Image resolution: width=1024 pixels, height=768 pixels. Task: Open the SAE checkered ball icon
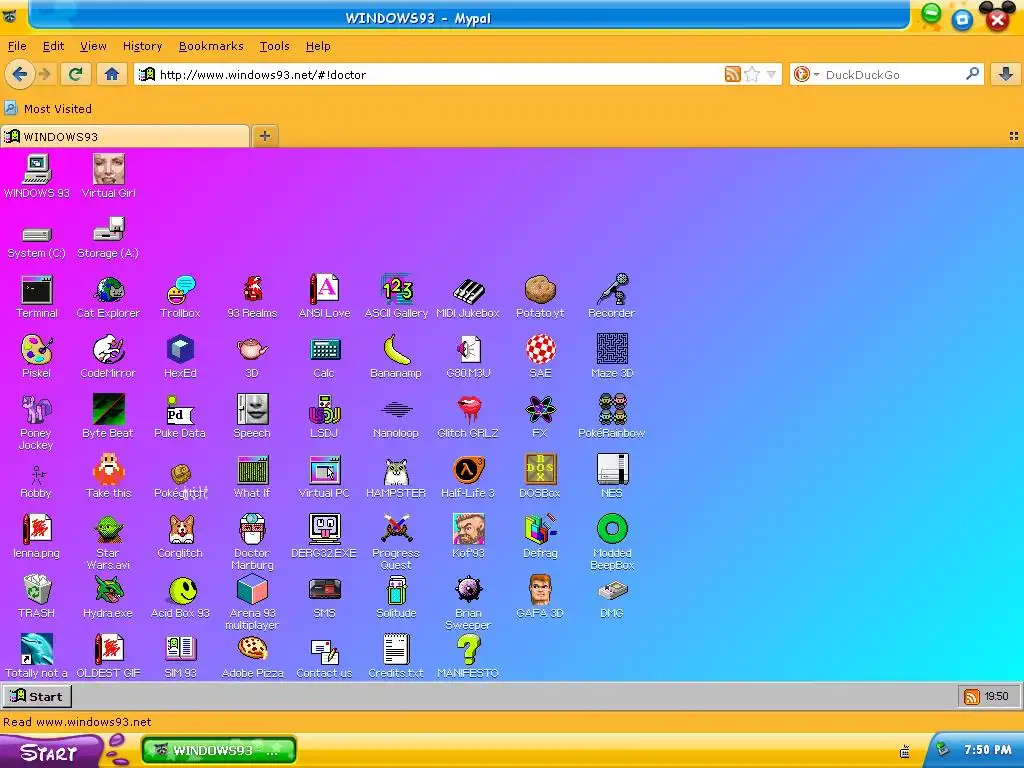tap(540, 357)
